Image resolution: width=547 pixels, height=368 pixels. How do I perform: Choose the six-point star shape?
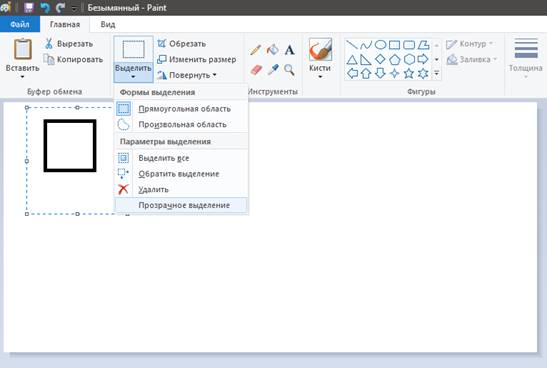pyautogui.click(x=423, y=74)
